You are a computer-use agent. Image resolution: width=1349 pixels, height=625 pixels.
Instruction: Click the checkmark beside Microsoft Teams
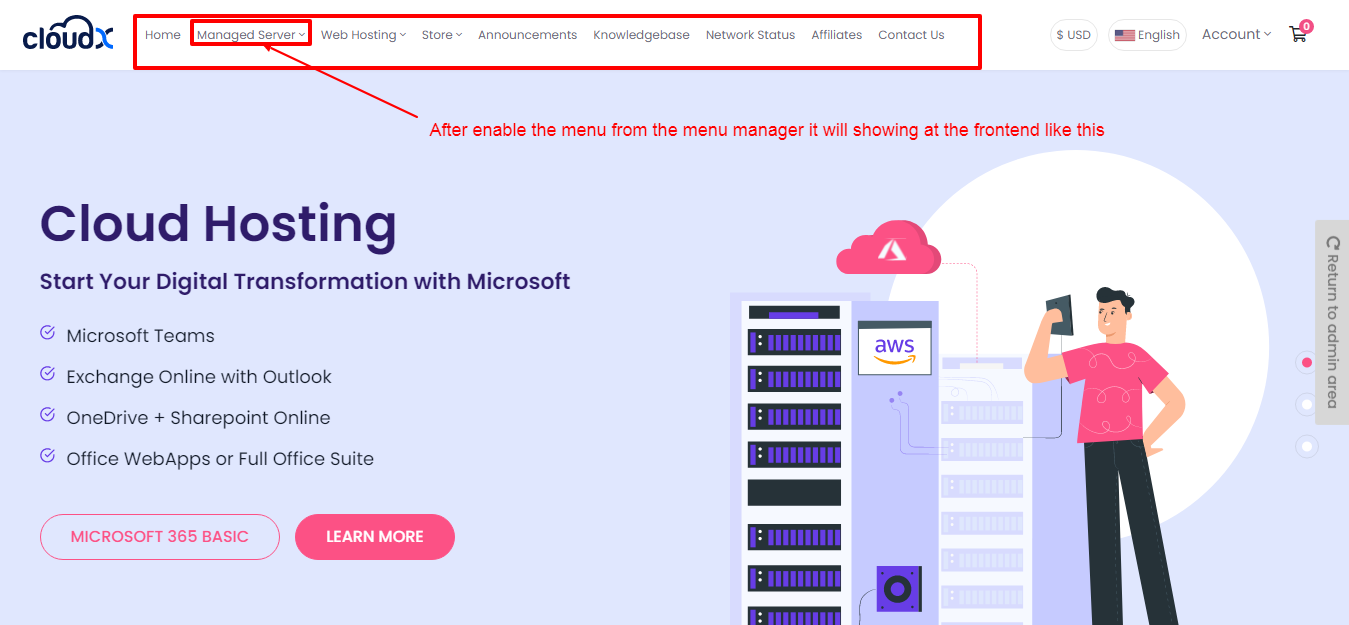coord(47,333)
